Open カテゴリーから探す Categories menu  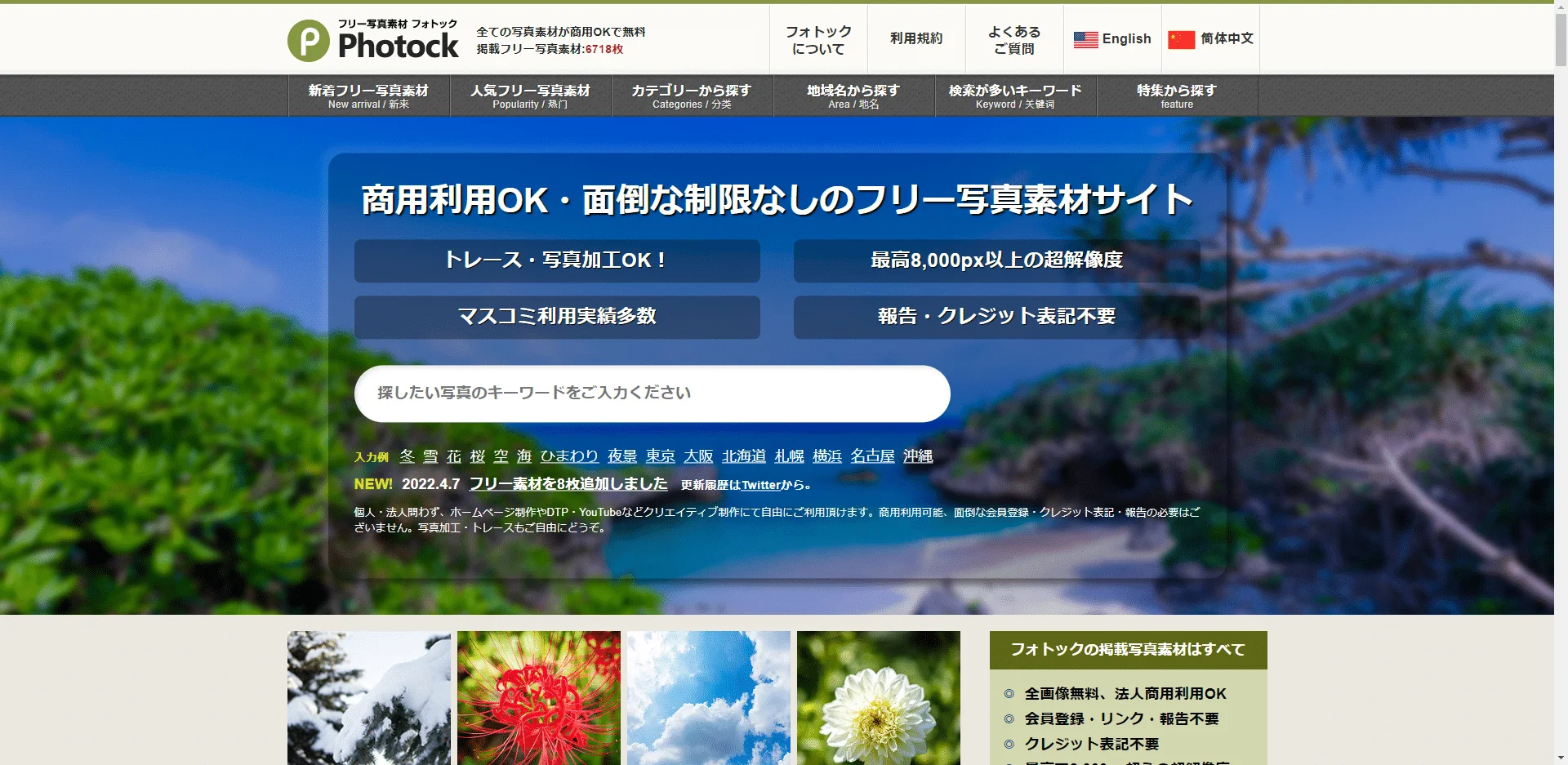(692, 96)
